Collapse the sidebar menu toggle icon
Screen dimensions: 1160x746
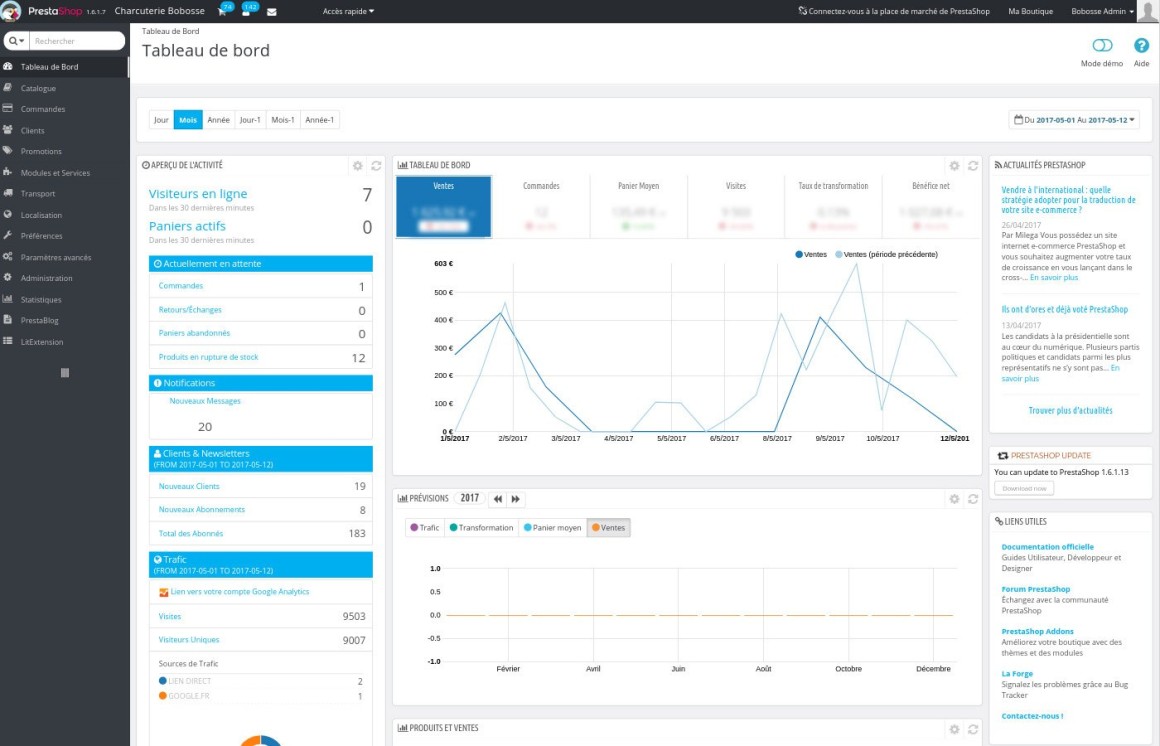tap(64, 373)
